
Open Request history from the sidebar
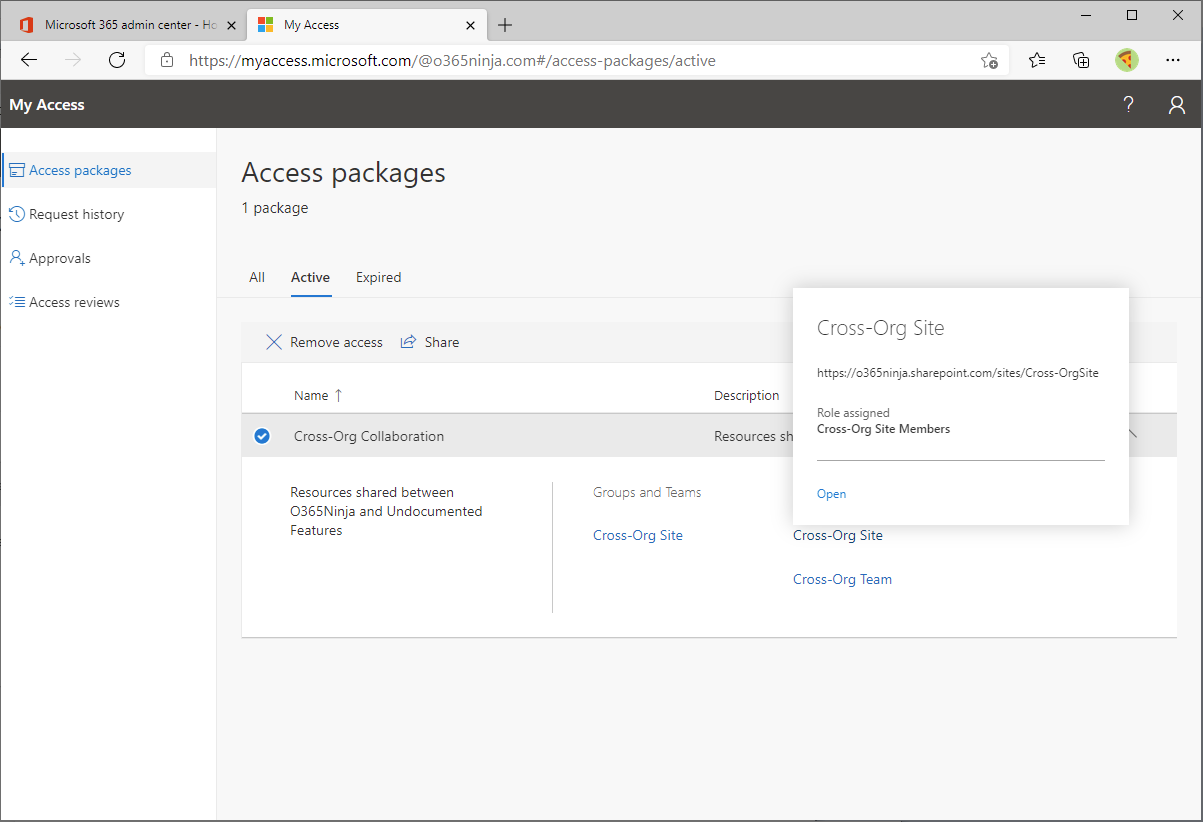pyautogui.click(x=76, y=213)
